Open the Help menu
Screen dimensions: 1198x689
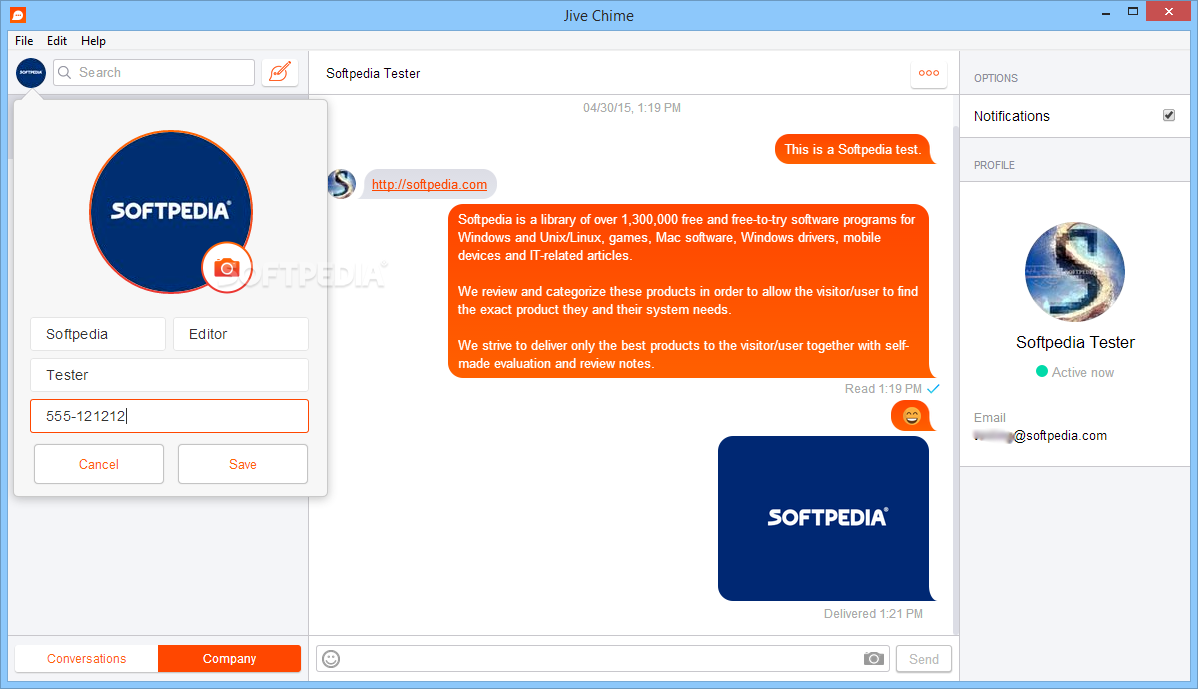[93, 41]
